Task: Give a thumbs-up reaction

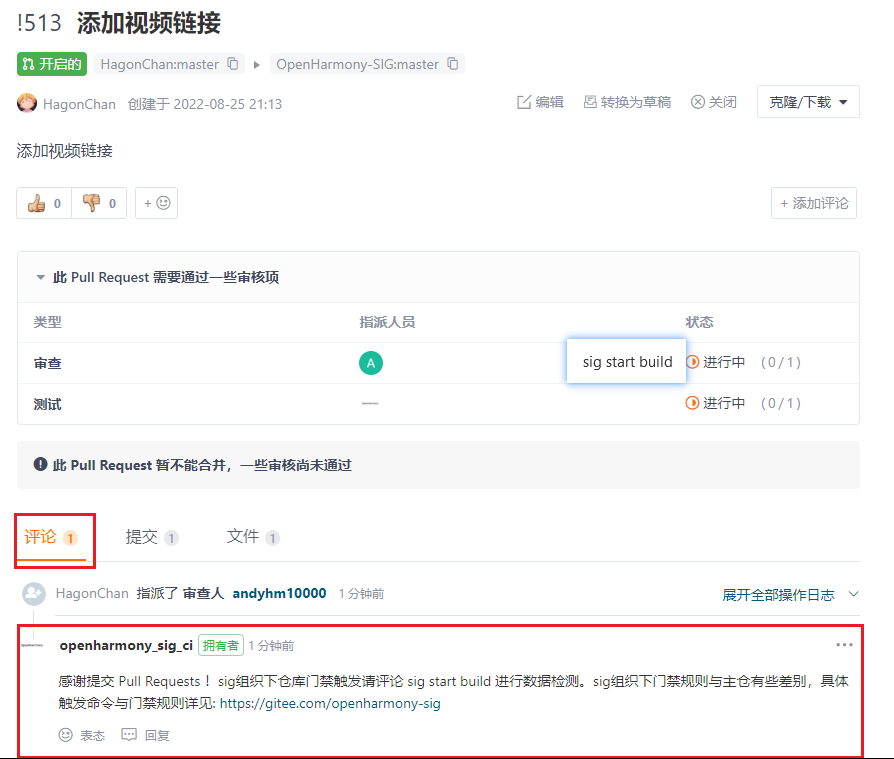Action: [44, 203]
